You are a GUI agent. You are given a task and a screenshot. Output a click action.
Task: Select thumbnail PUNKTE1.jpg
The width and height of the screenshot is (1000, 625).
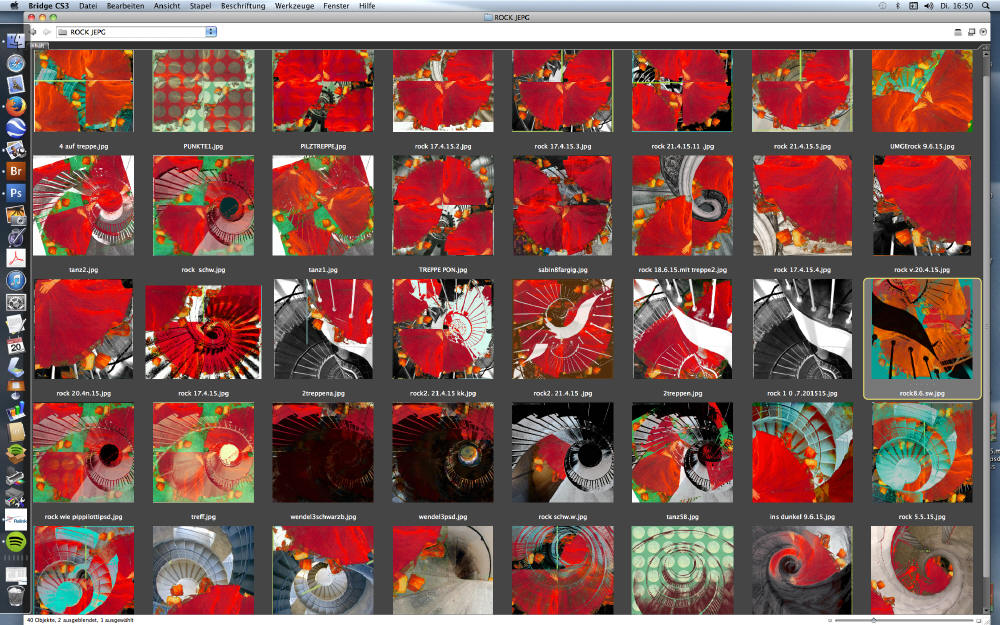203,91
